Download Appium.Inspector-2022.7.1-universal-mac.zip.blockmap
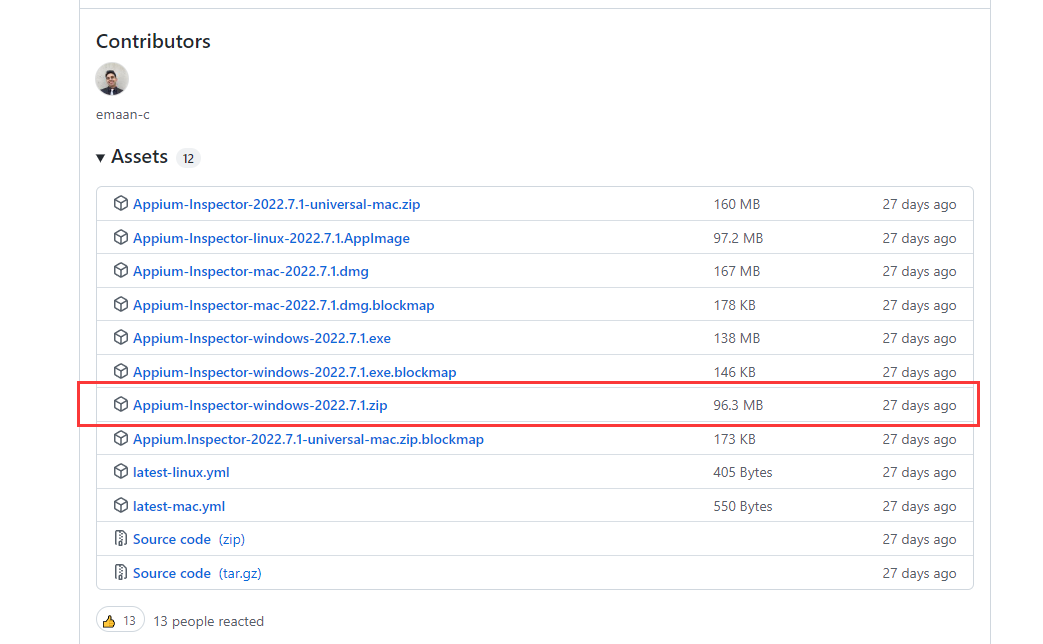1043x644 pixels. coord(309,440)
